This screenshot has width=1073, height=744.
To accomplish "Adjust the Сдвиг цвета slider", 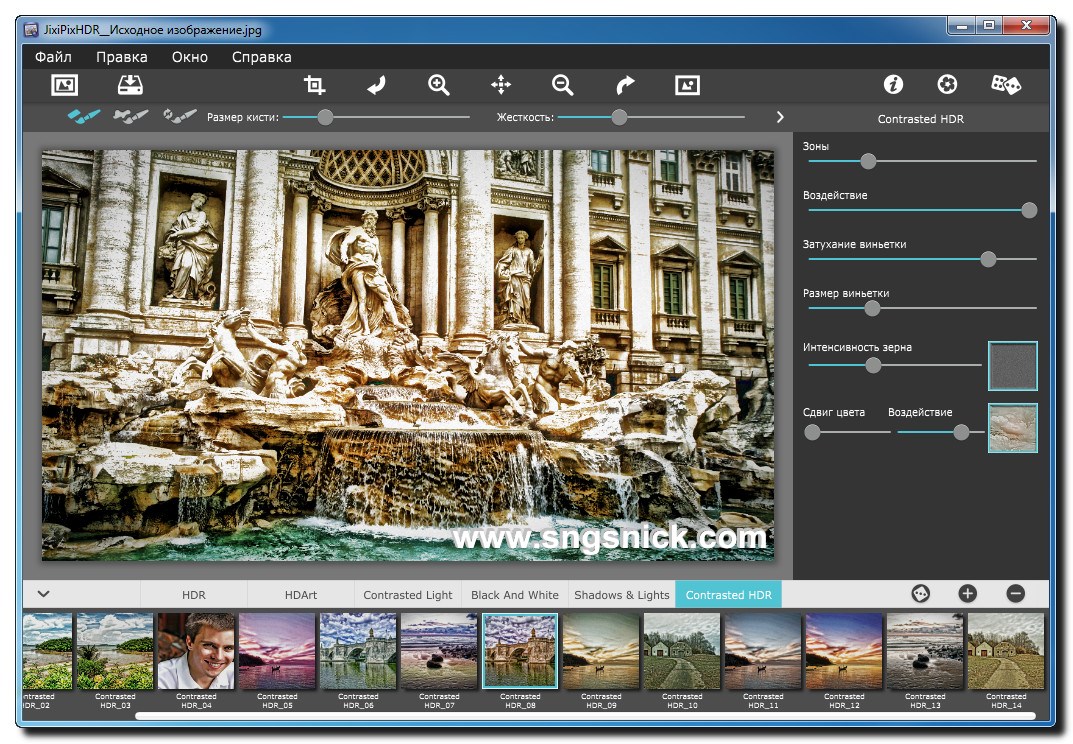I will pos(812,432).
